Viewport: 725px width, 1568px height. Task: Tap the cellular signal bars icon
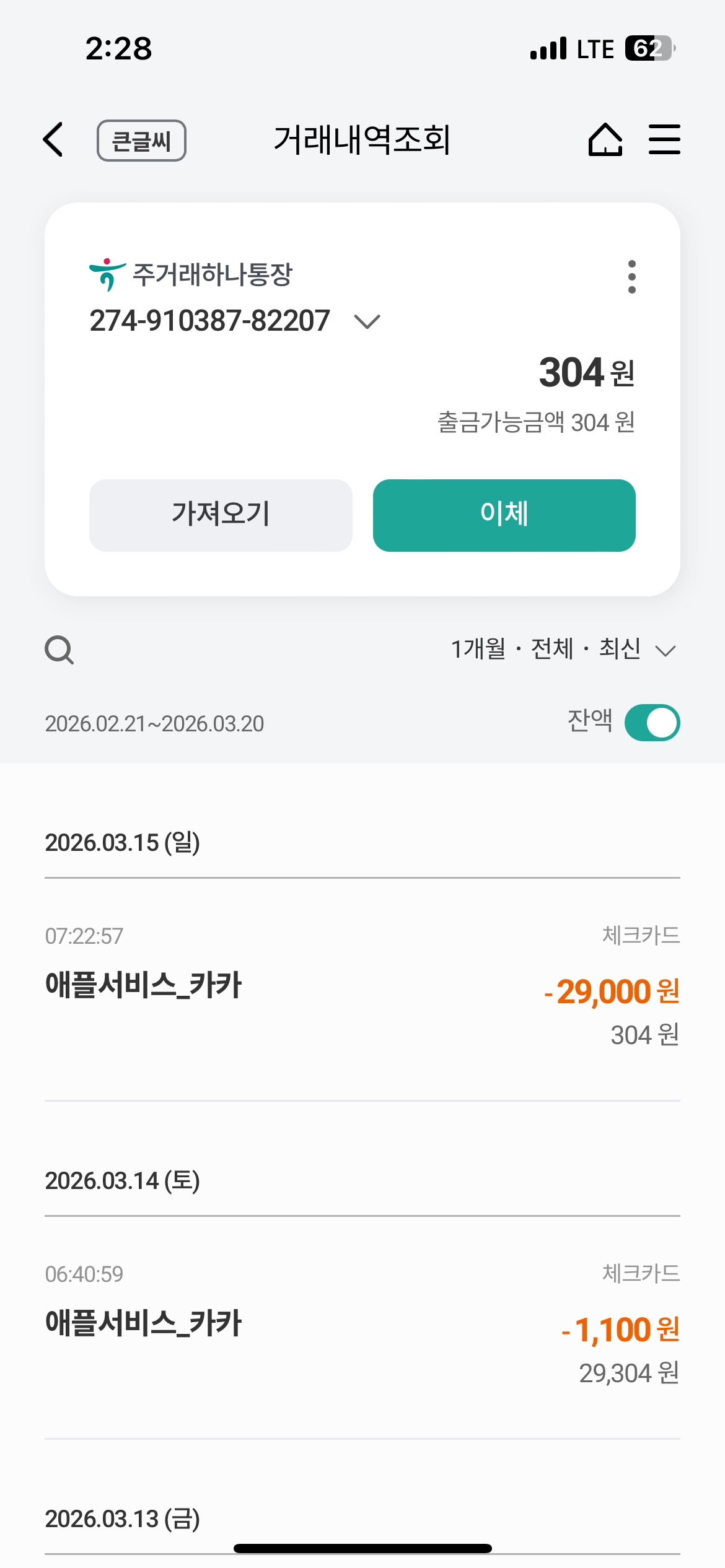point(548,48)
